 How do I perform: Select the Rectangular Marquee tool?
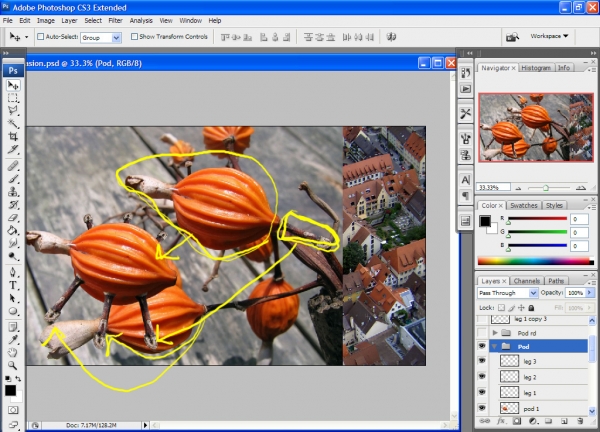[13, 98]
